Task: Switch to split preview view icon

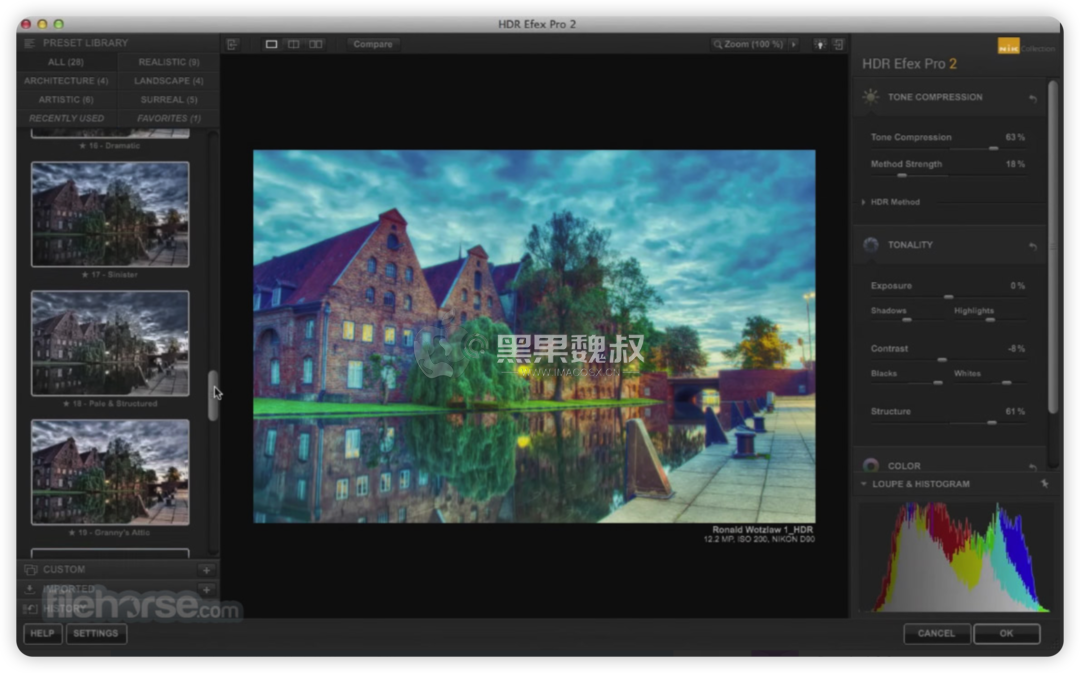Action: [293, 44]
